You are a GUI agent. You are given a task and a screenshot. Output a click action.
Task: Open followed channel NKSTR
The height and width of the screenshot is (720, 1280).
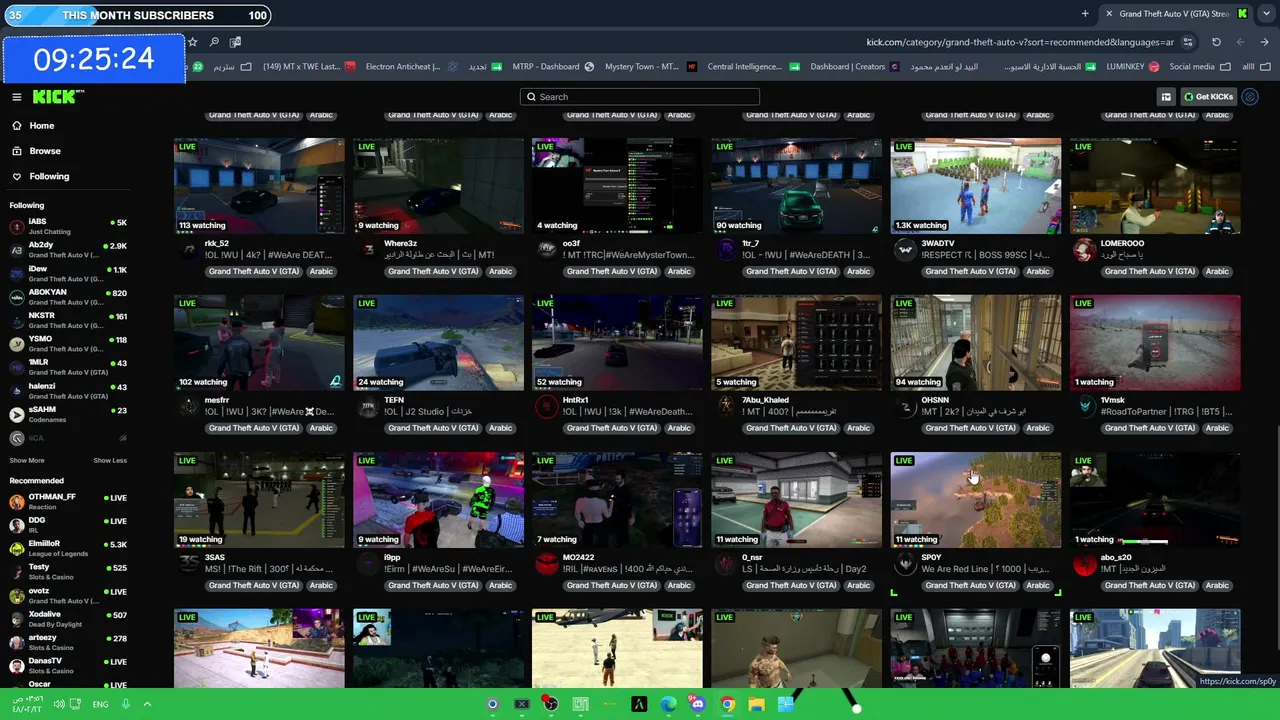tap(68, 320)
